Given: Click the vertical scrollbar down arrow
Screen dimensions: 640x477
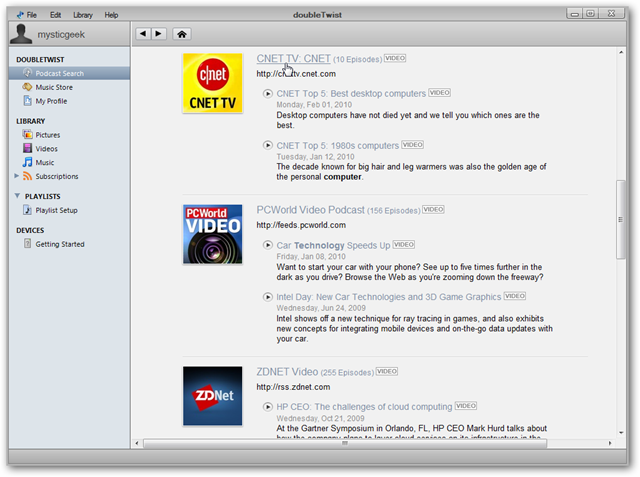Looking at the screenshot, I should [621, 433].
